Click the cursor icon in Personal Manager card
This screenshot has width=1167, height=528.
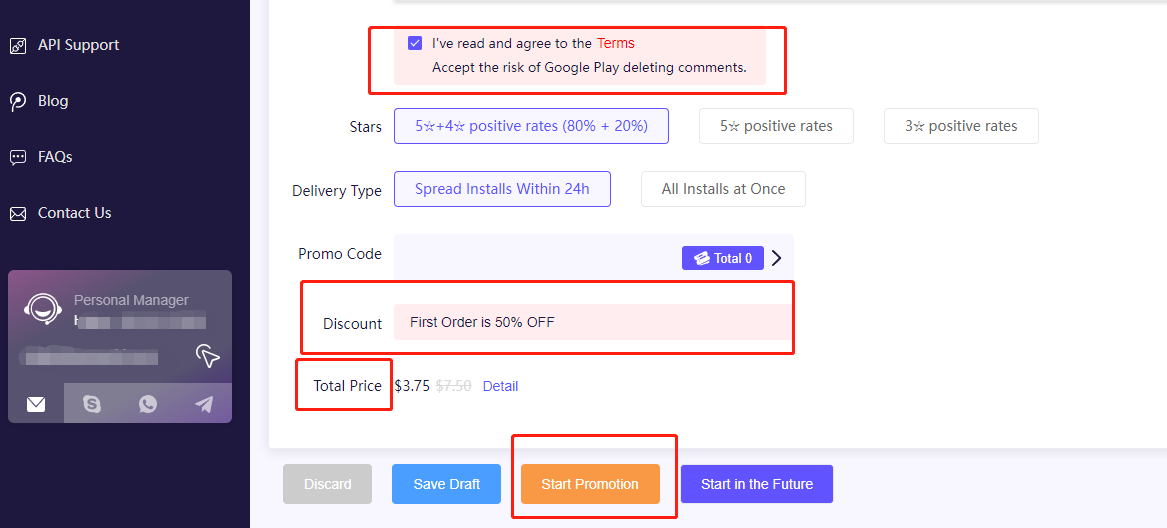(208, 356)
